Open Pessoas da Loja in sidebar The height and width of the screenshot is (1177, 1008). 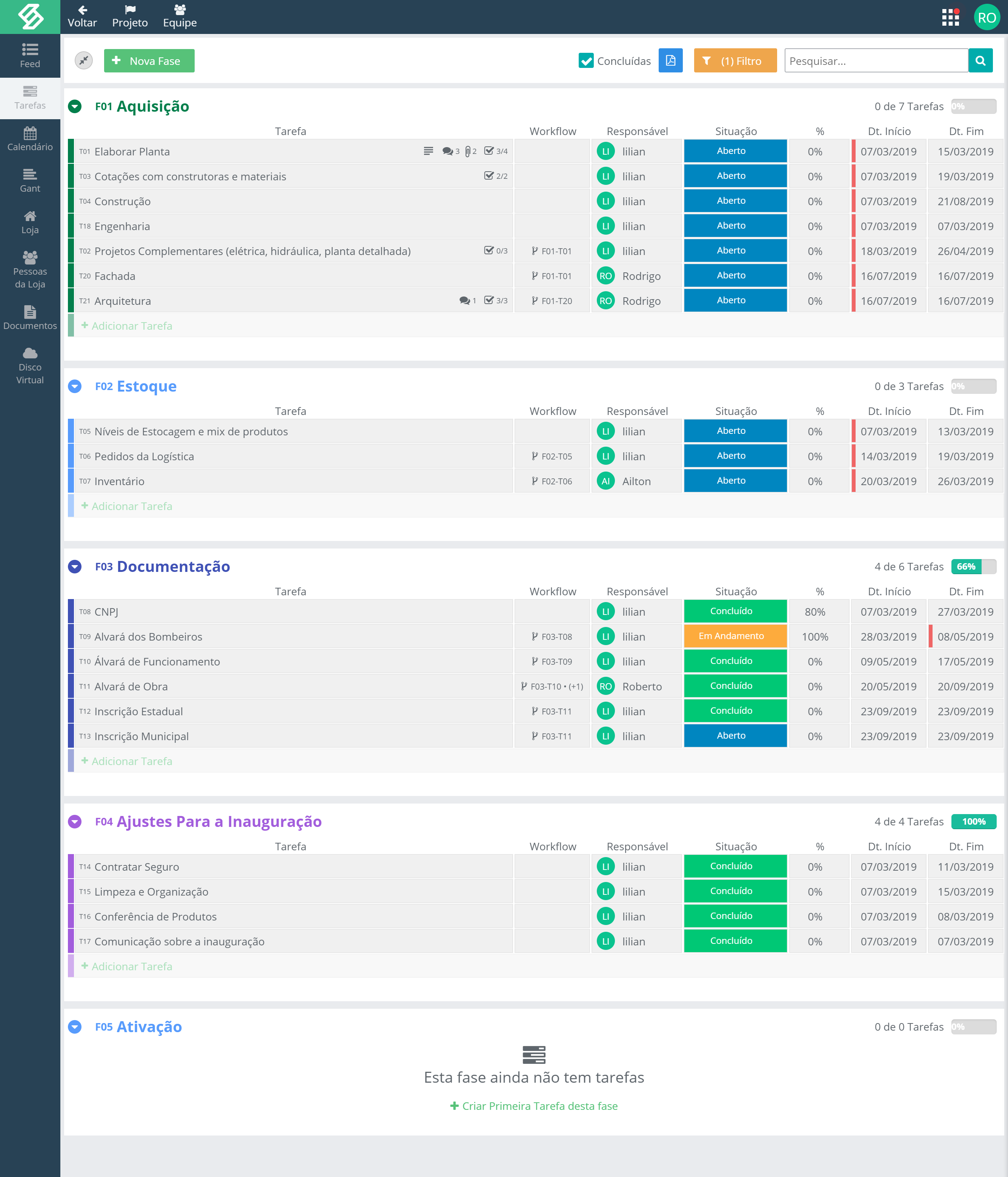tap(30, 270)
